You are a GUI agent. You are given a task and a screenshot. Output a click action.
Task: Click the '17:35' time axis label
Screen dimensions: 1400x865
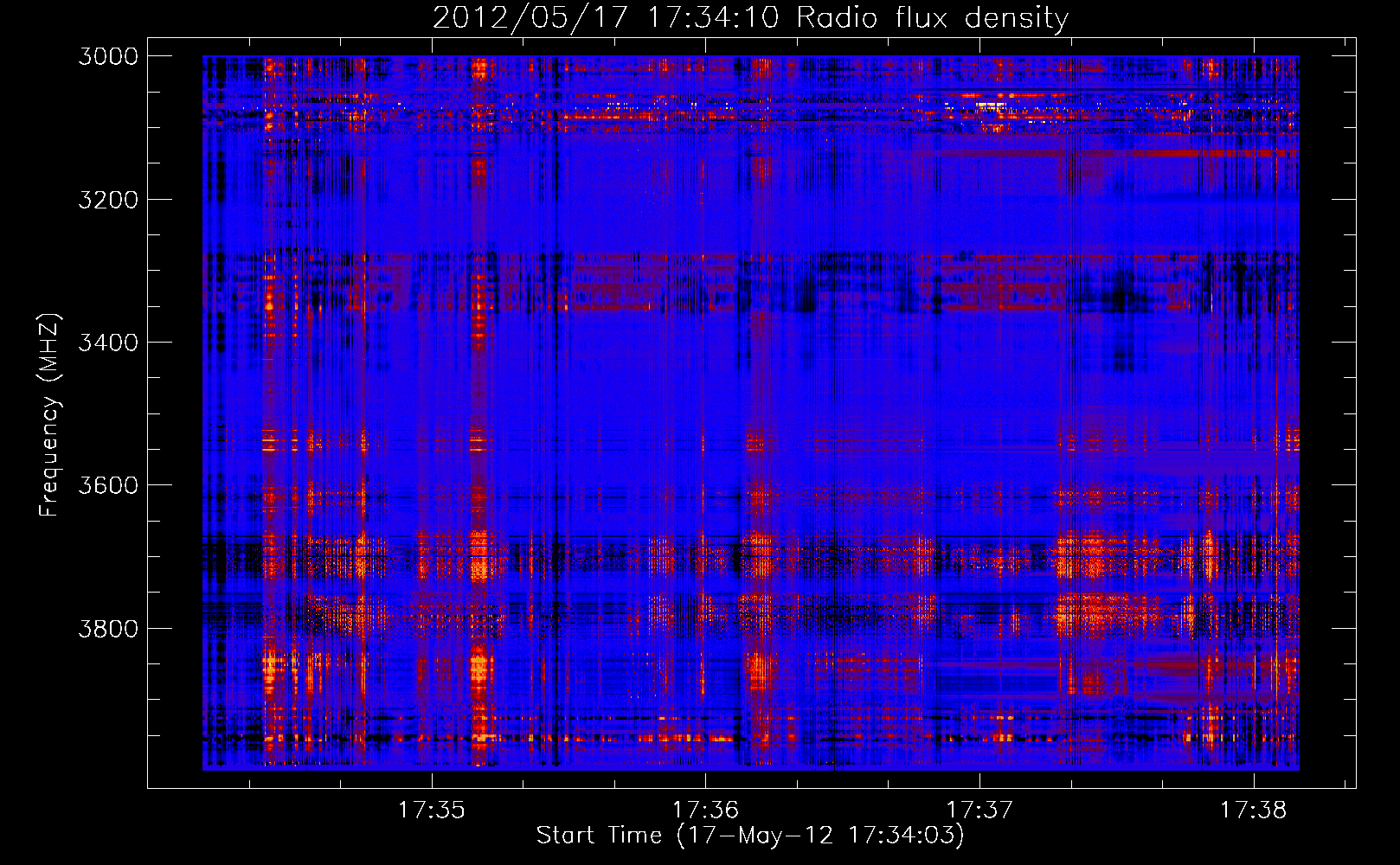coord(431,811)
